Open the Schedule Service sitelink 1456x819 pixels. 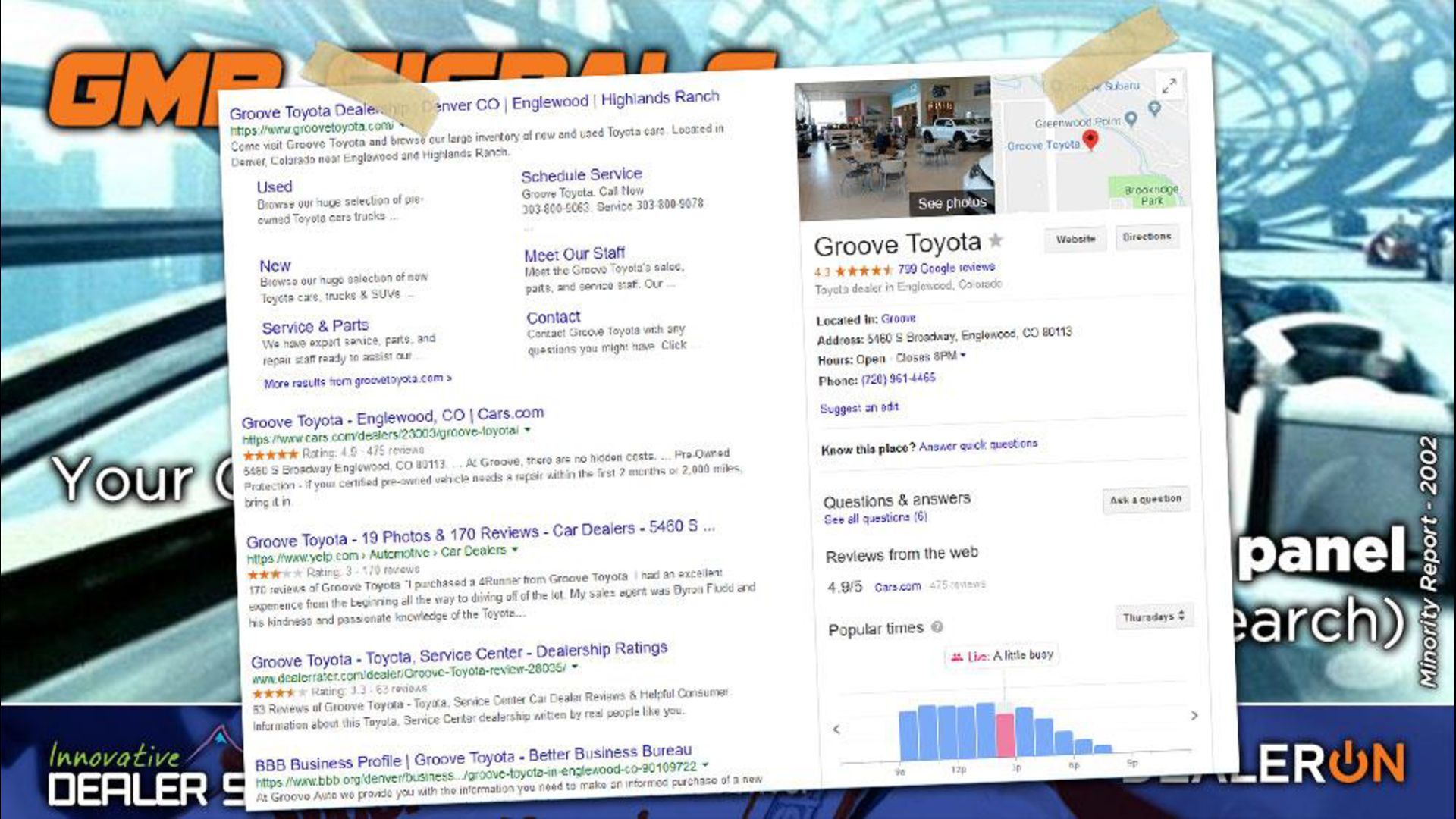tap(582, 175)
